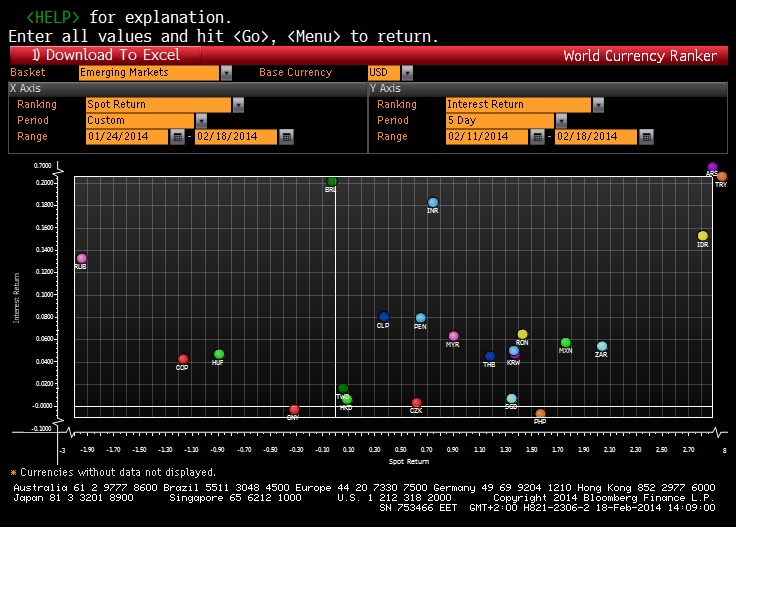Click the green <HELP> text
This screenshot has width=768, height=614.
(x=52, y=18)
